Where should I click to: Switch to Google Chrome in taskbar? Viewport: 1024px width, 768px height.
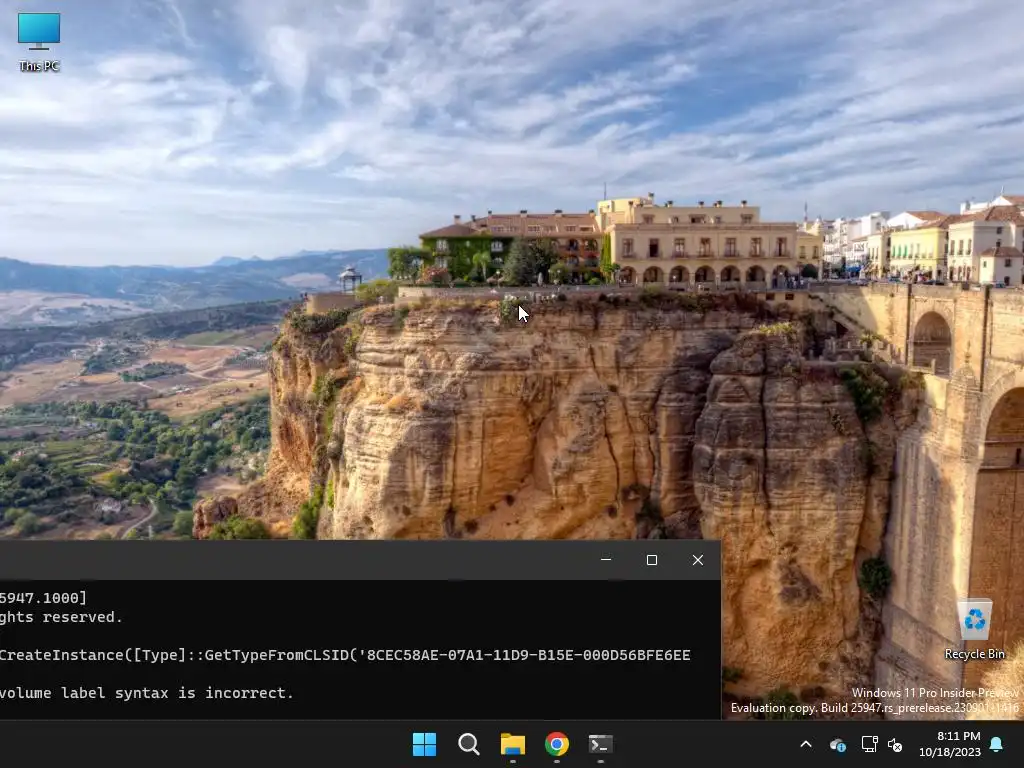click(557, 744)
